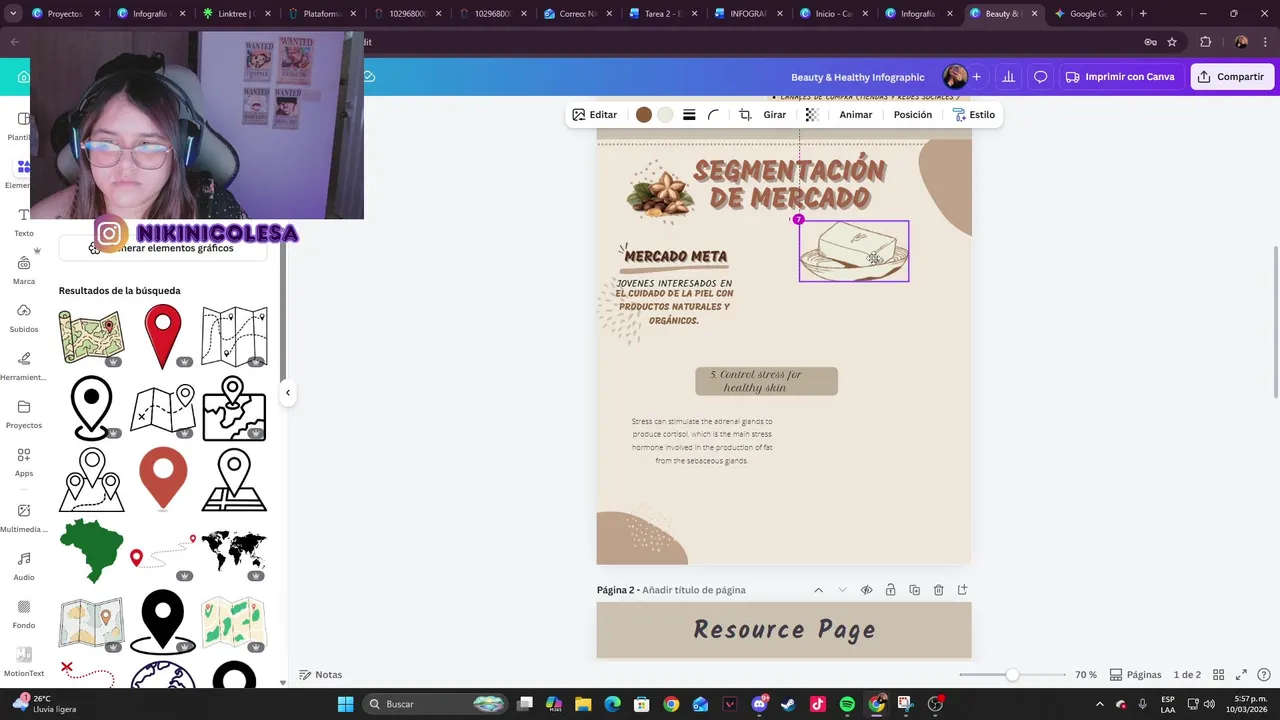Open Windows Start menu
Image resolution: width=1280 pixels, height=720 pixels.
[x=345, y=704]
